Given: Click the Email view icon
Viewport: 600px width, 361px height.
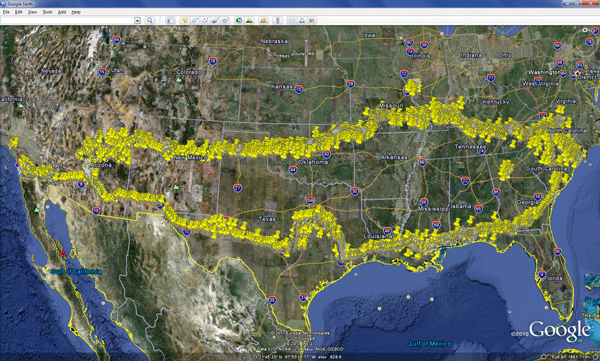Looking at the screenshot, I should point(292,20).
